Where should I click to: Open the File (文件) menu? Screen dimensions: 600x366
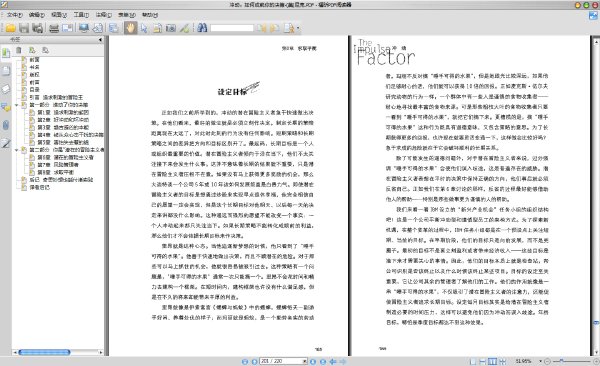coord(15,15)
